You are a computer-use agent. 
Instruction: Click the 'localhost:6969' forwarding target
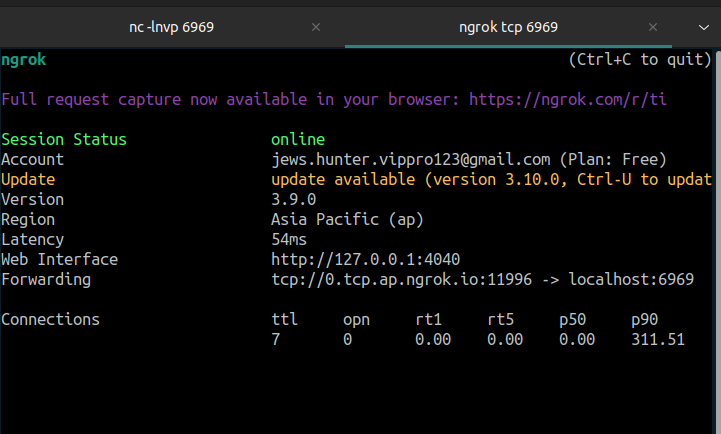click(x=631, y=280)
